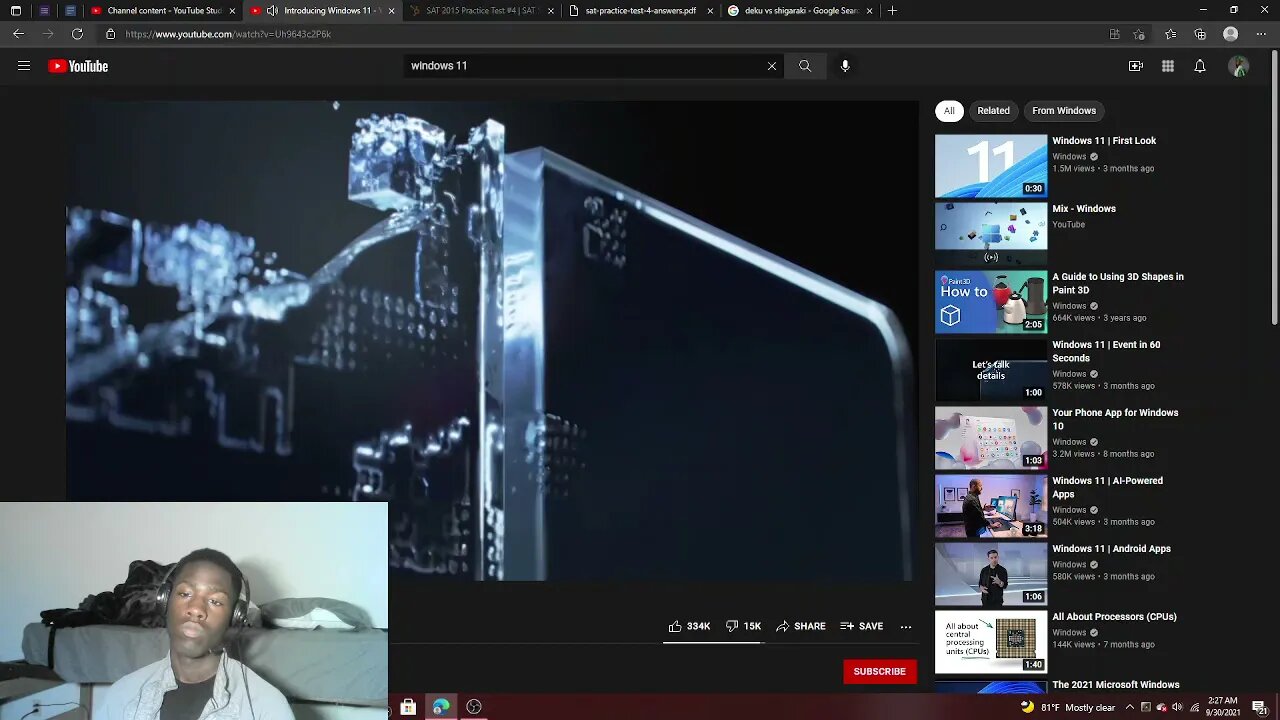Open All About Processors (CPUs) title

[1114, 617]
